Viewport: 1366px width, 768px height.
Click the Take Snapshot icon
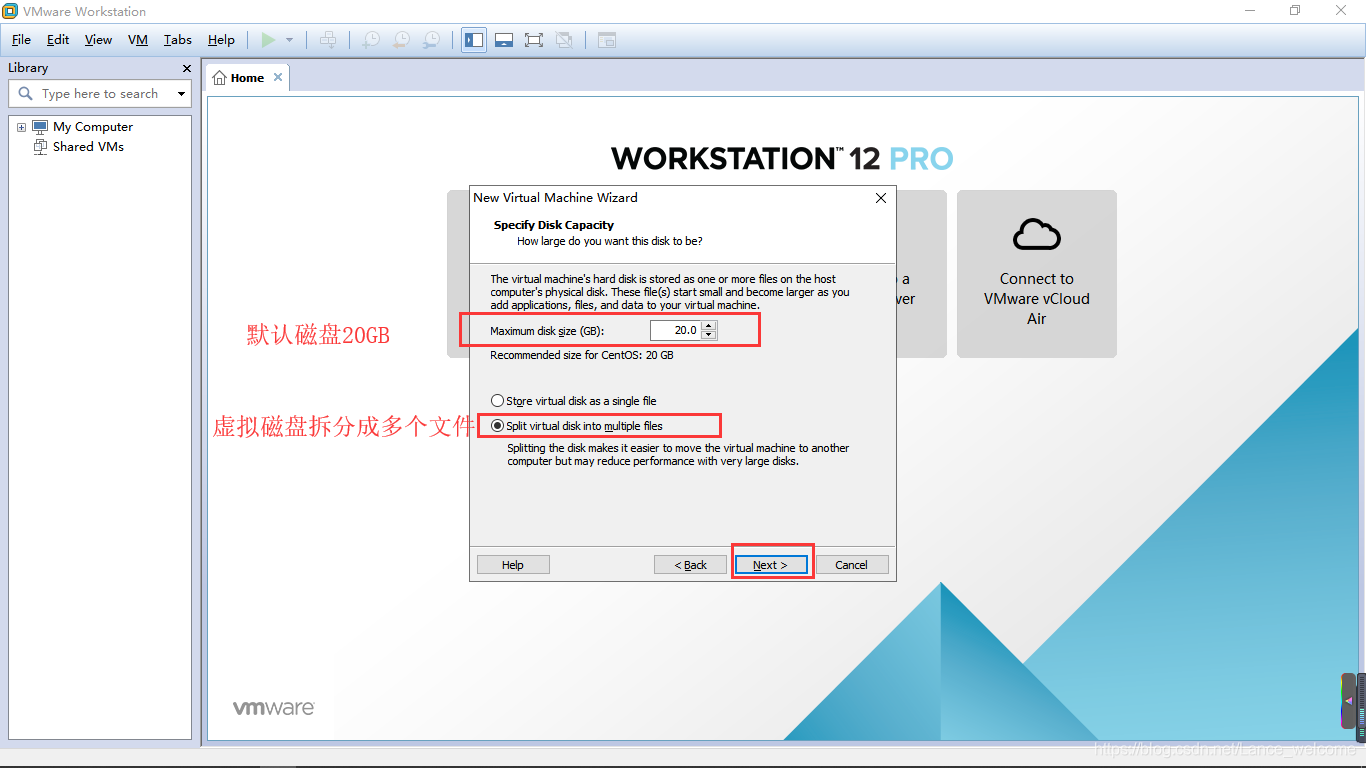(x=371, y=40)
